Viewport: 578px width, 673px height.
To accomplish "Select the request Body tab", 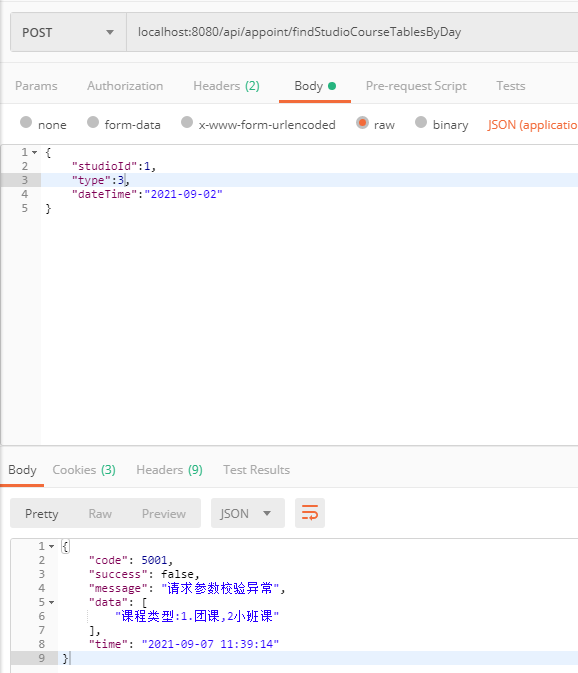I will (315, 86).
